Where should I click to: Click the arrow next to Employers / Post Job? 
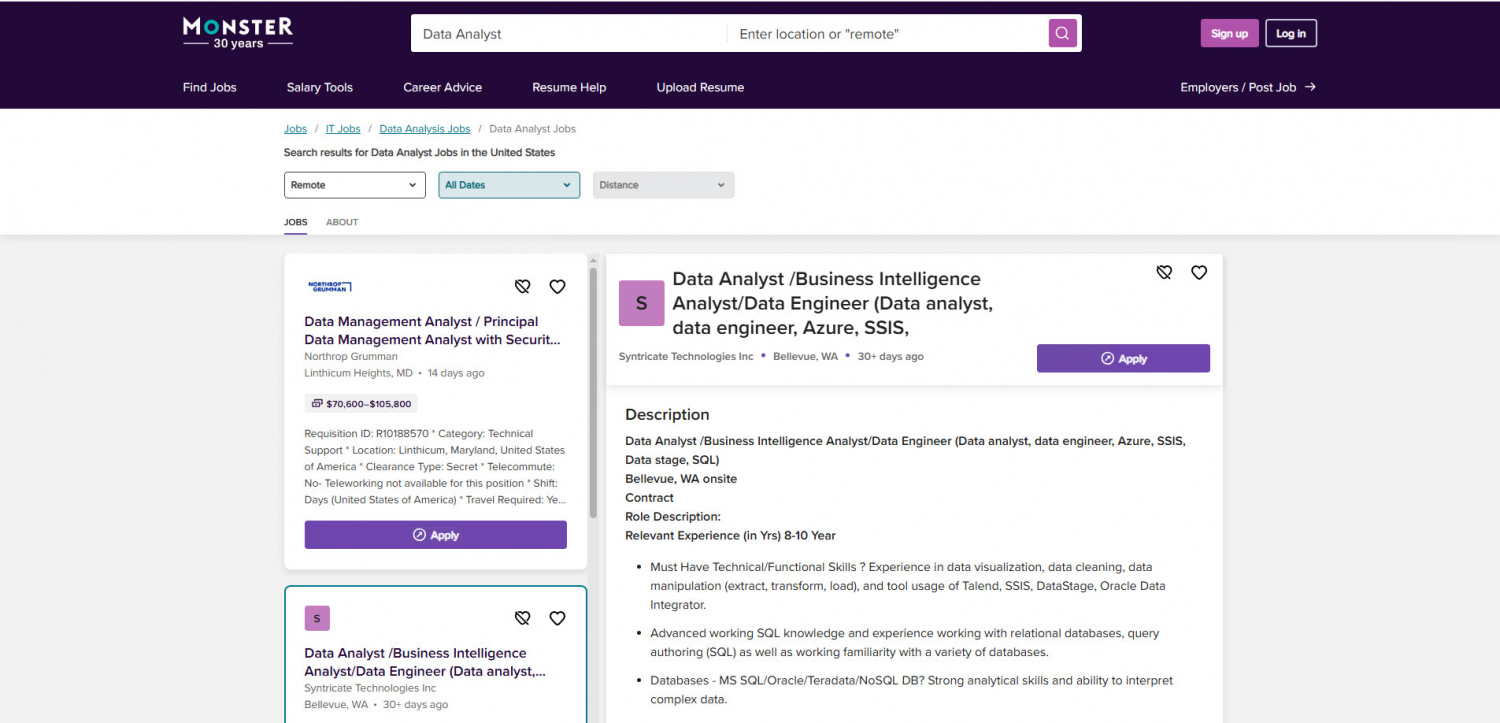click(1310, 87)
